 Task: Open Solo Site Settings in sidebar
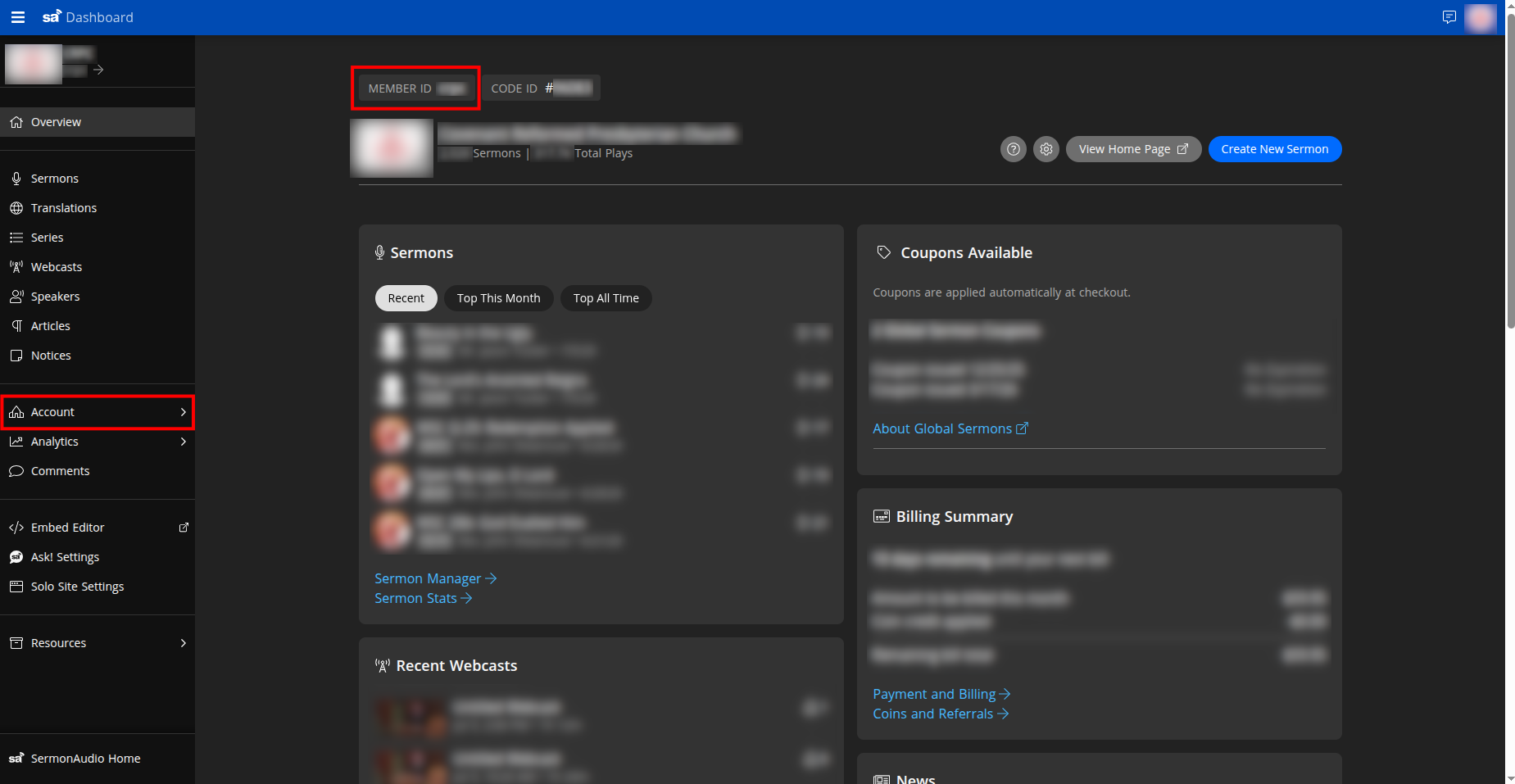(98, 587)
